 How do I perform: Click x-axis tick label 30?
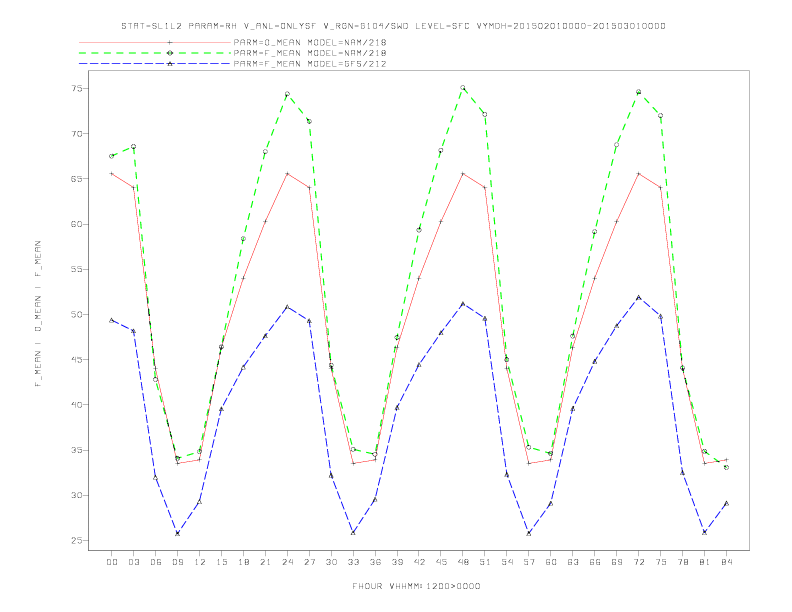coord(331,562)
